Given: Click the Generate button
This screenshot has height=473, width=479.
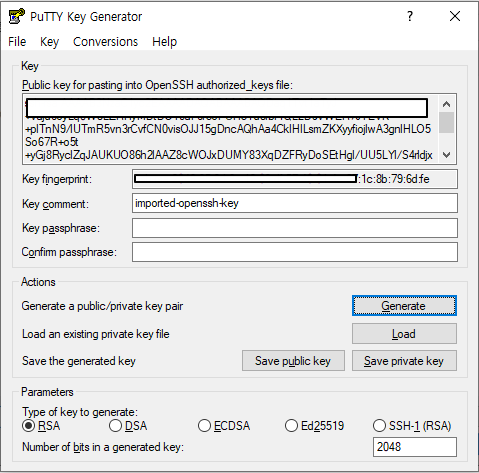Looking at the screenshot, I should tap(404, 306).
